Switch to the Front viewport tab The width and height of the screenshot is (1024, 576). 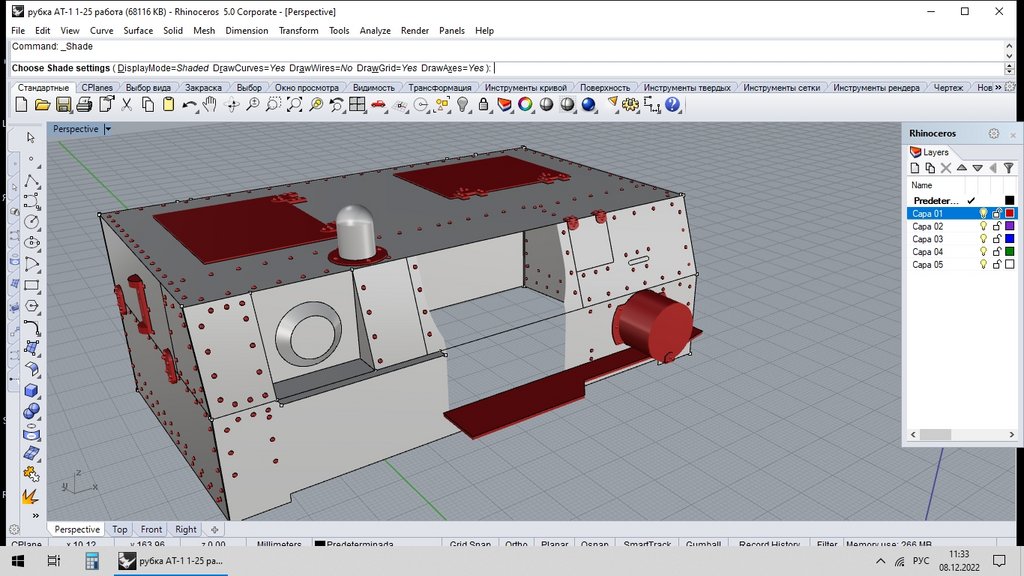[x=151, y=530]
